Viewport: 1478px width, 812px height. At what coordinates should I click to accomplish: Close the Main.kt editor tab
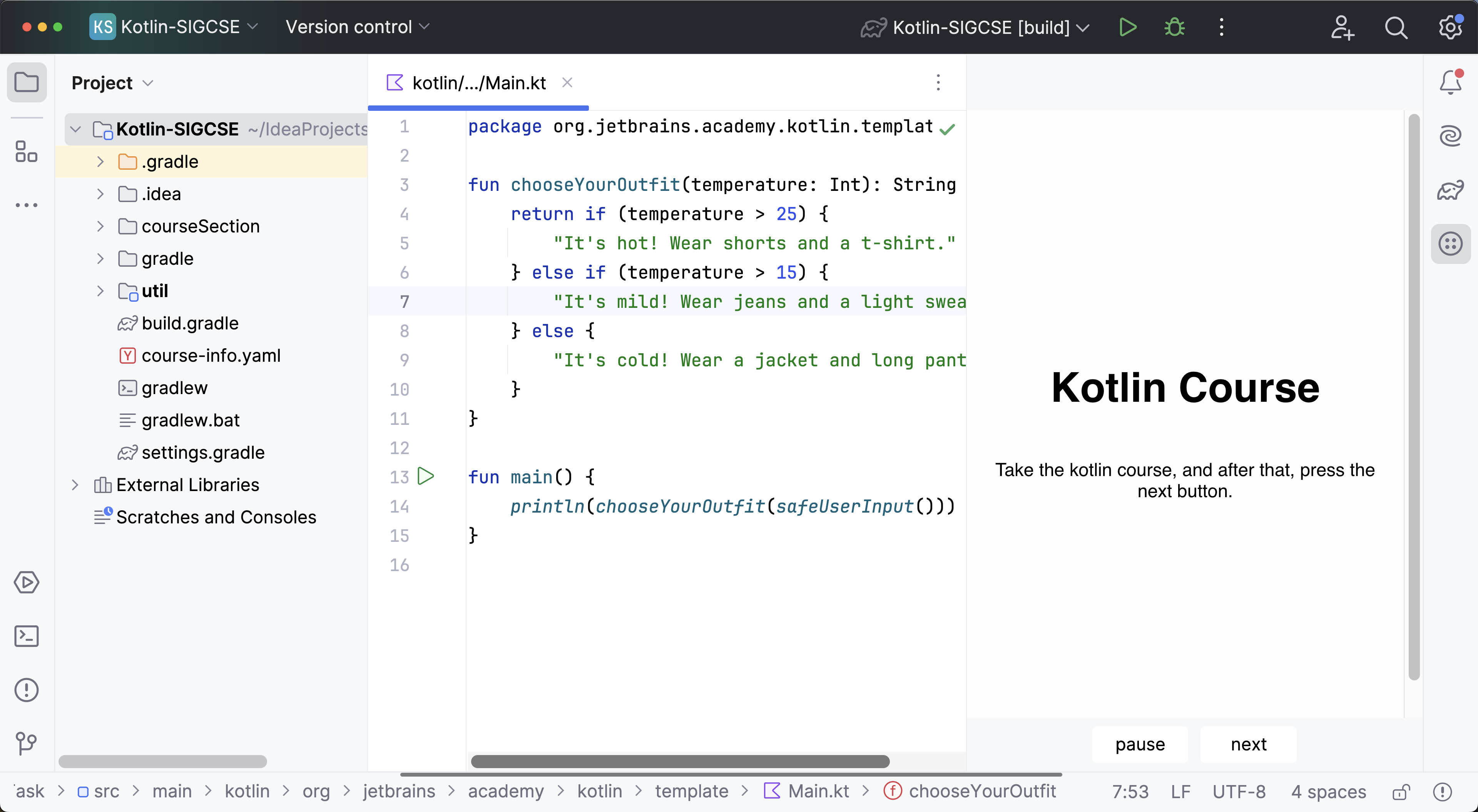[567, 83]
